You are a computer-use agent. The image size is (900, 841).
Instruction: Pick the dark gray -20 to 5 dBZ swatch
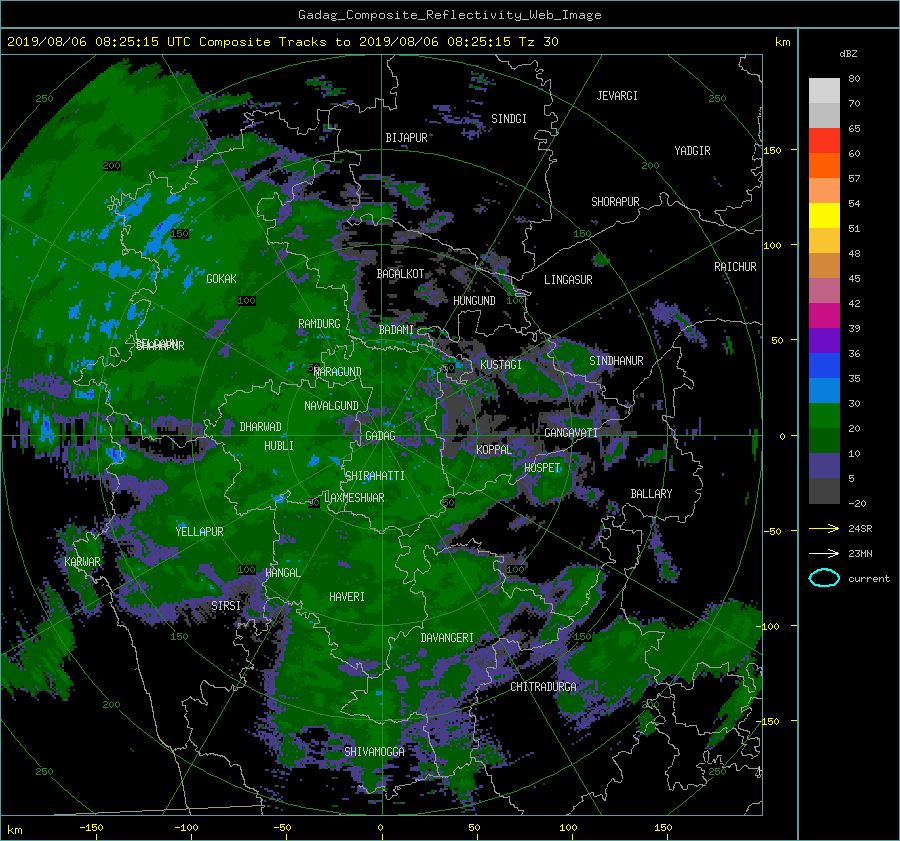[824, 491]
